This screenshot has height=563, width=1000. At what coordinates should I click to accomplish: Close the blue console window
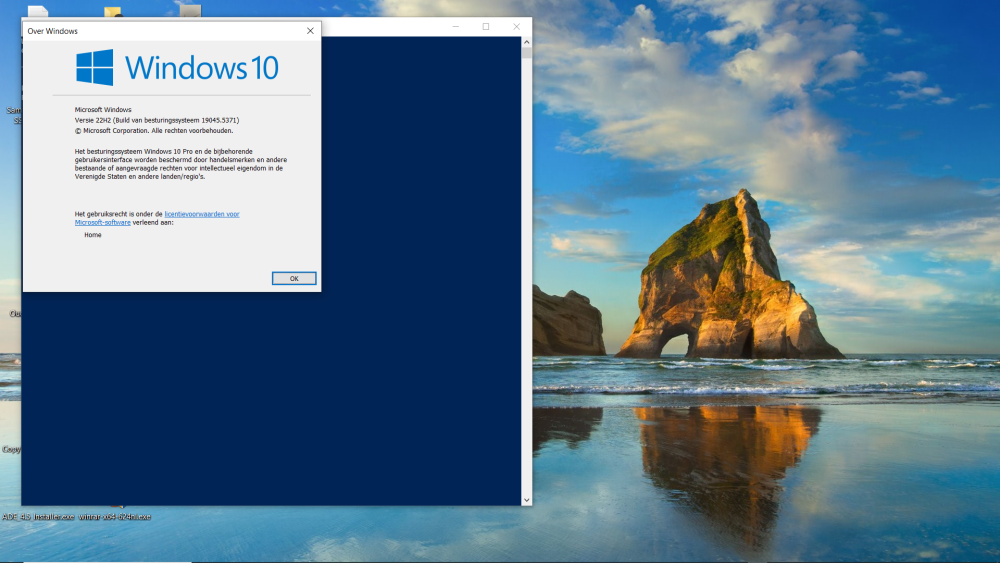point(516,27)
